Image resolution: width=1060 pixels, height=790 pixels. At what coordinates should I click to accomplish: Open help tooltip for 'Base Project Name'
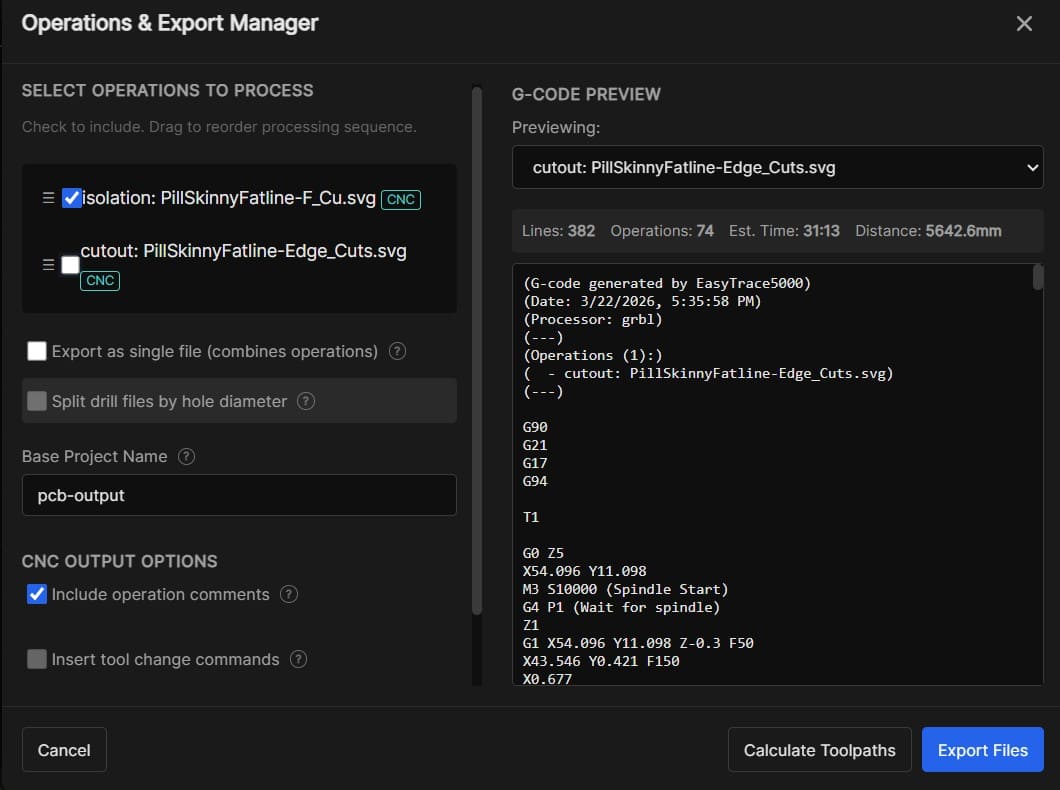186,457
